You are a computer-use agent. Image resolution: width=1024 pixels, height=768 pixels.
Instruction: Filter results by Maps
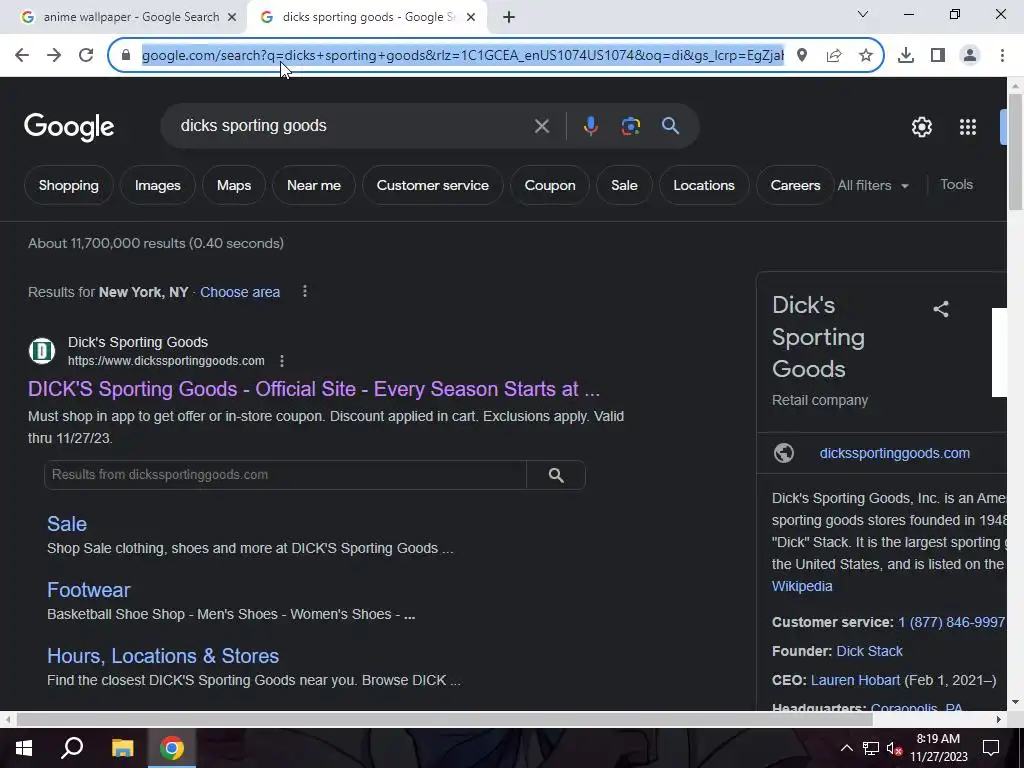click(x=234, y=185)
